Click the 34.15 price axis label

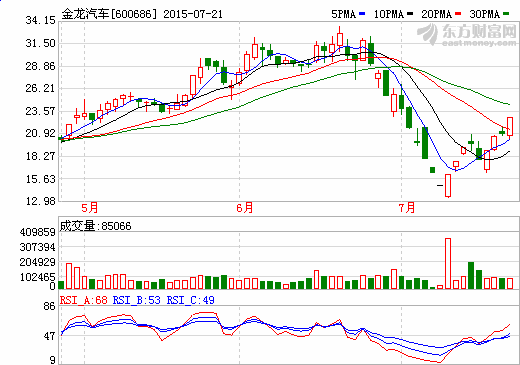pyautogui.click(x=41, y=20)
